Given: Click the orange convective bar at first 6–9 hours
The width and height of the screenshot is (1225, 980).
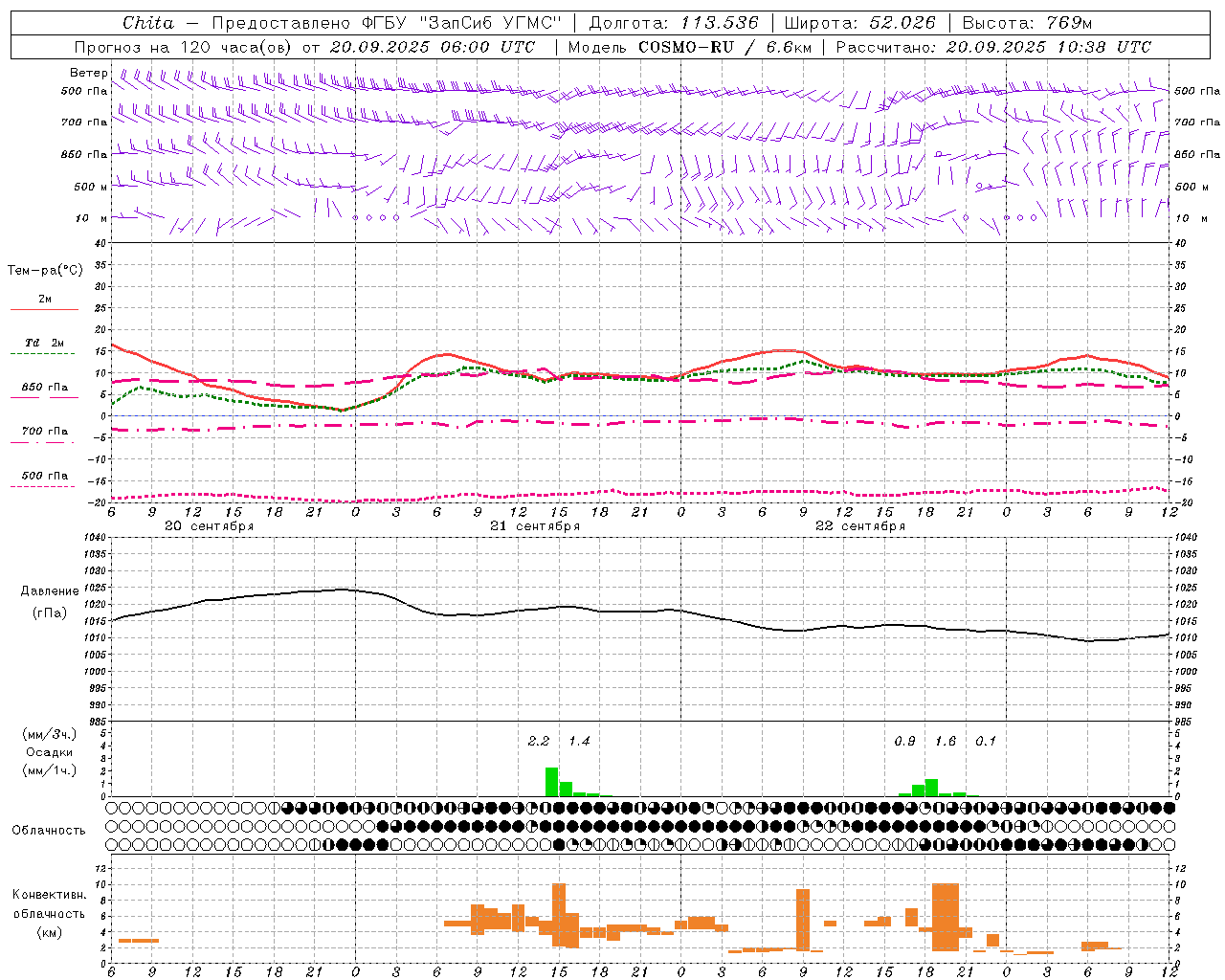Looking at the screenshot, I should (x=139, y=941).
